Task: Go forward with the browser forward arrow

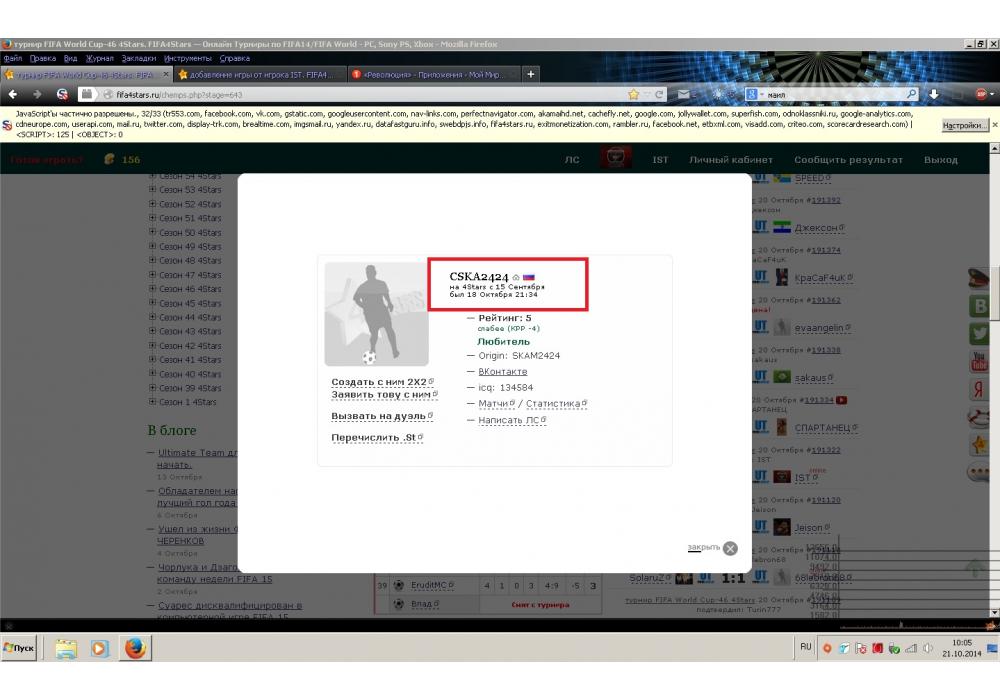Action: (37, 94)
